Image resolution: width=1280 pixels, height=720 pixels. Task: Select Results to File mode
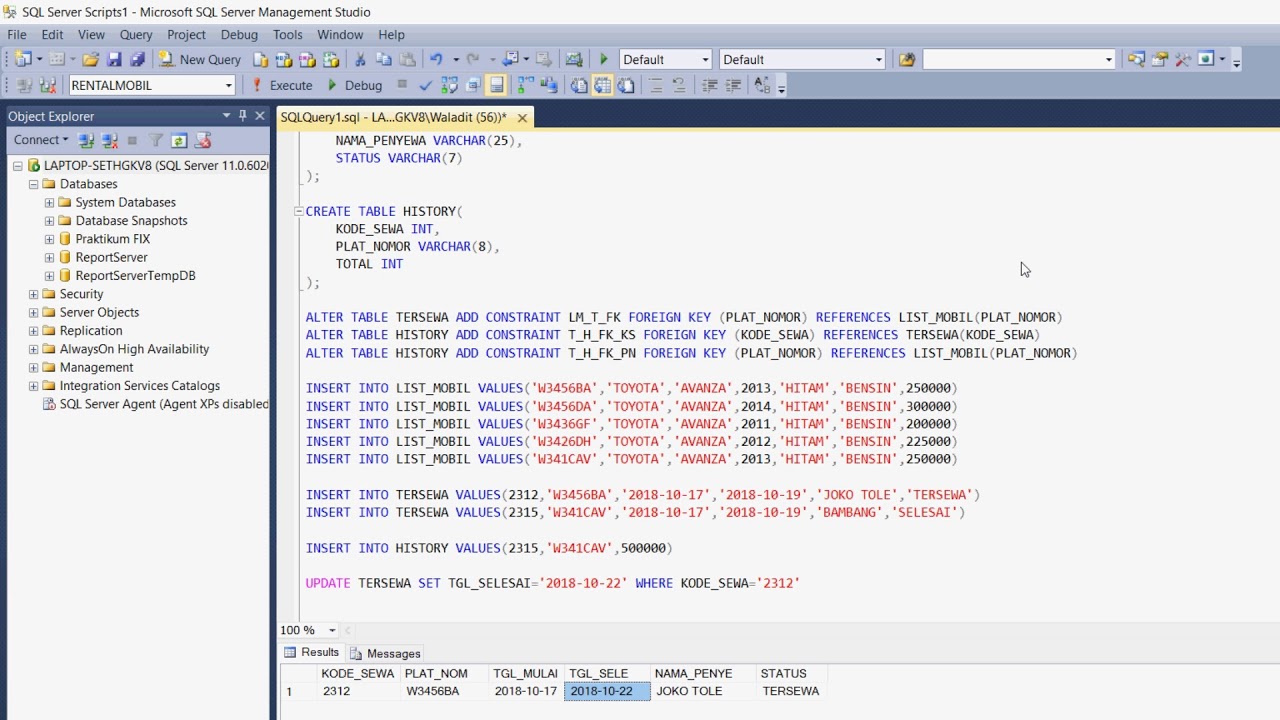(626, 85)
